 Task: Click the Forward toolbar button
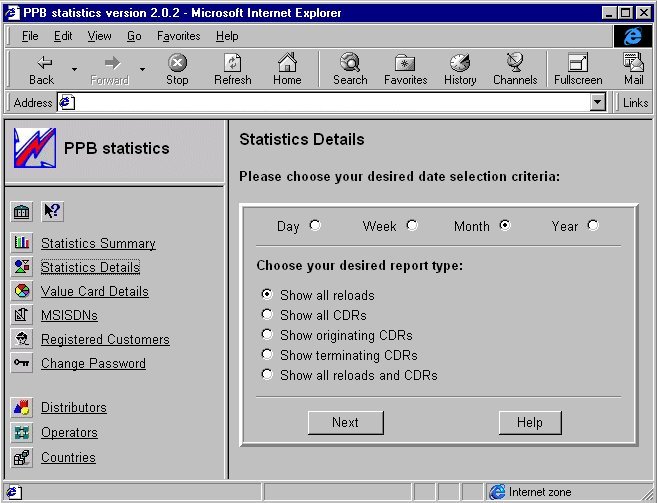pos(110,70)
